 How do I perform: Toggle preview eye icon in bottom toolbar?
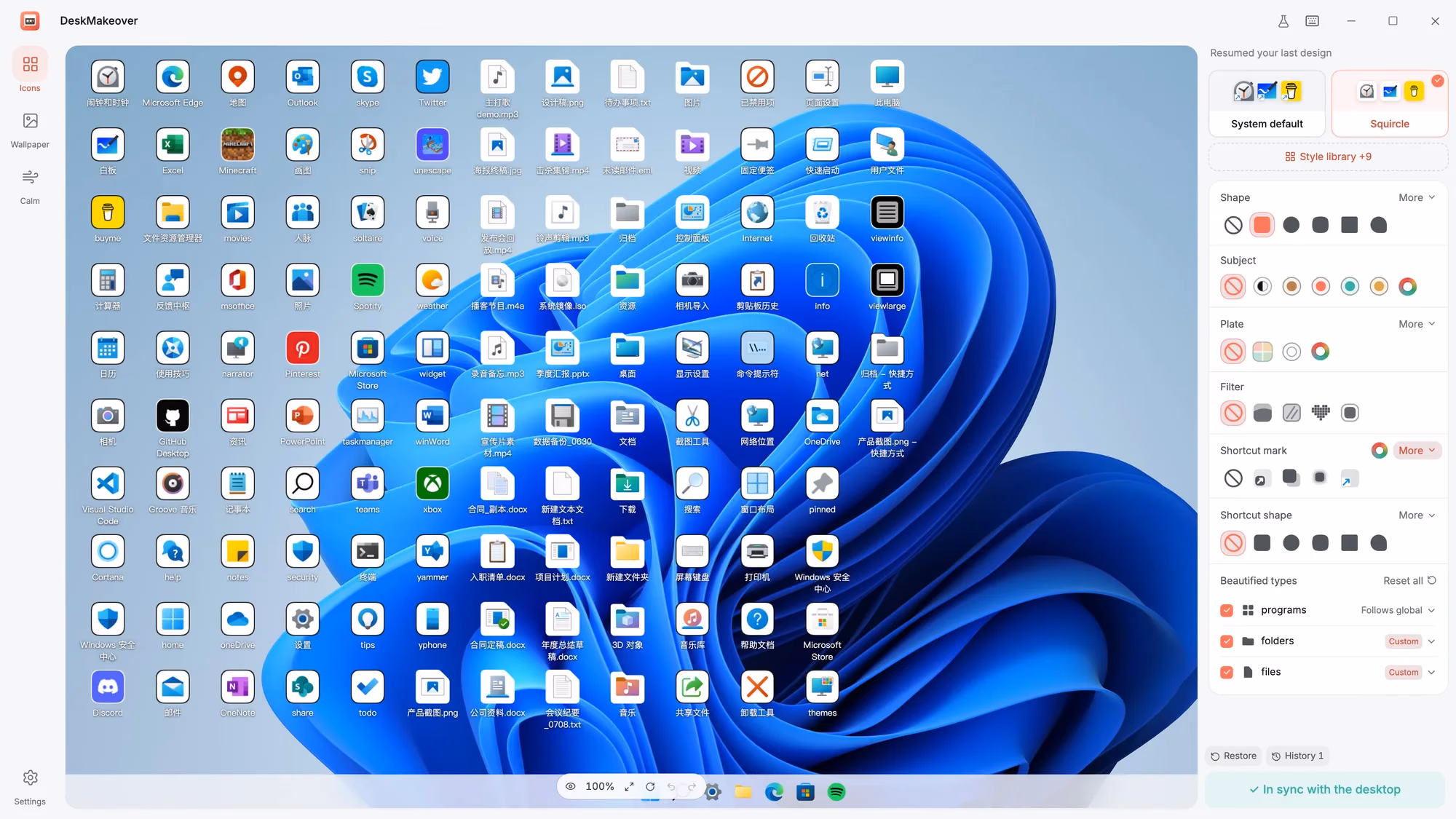pyautogui.click(x=571, y=786)
